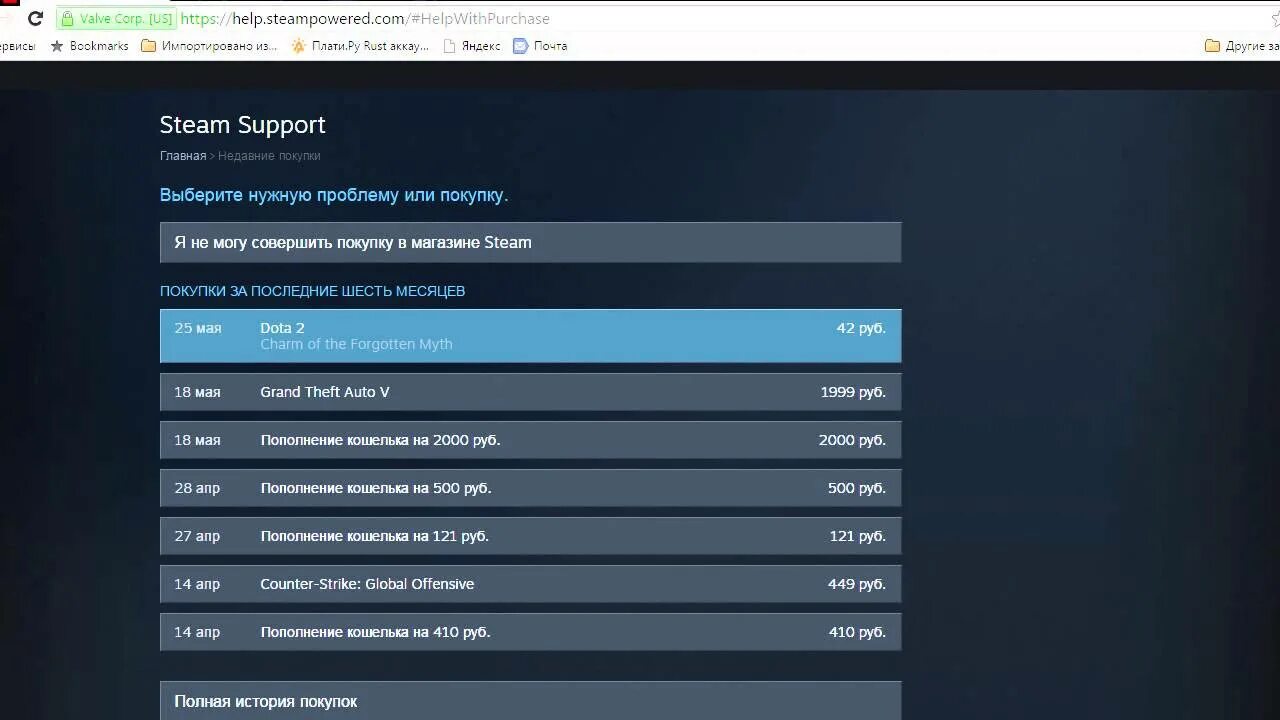The image size is (1280, 720).
Task: Click Недавние покупки breadcrumb text
Action: [x=269, y=156]
